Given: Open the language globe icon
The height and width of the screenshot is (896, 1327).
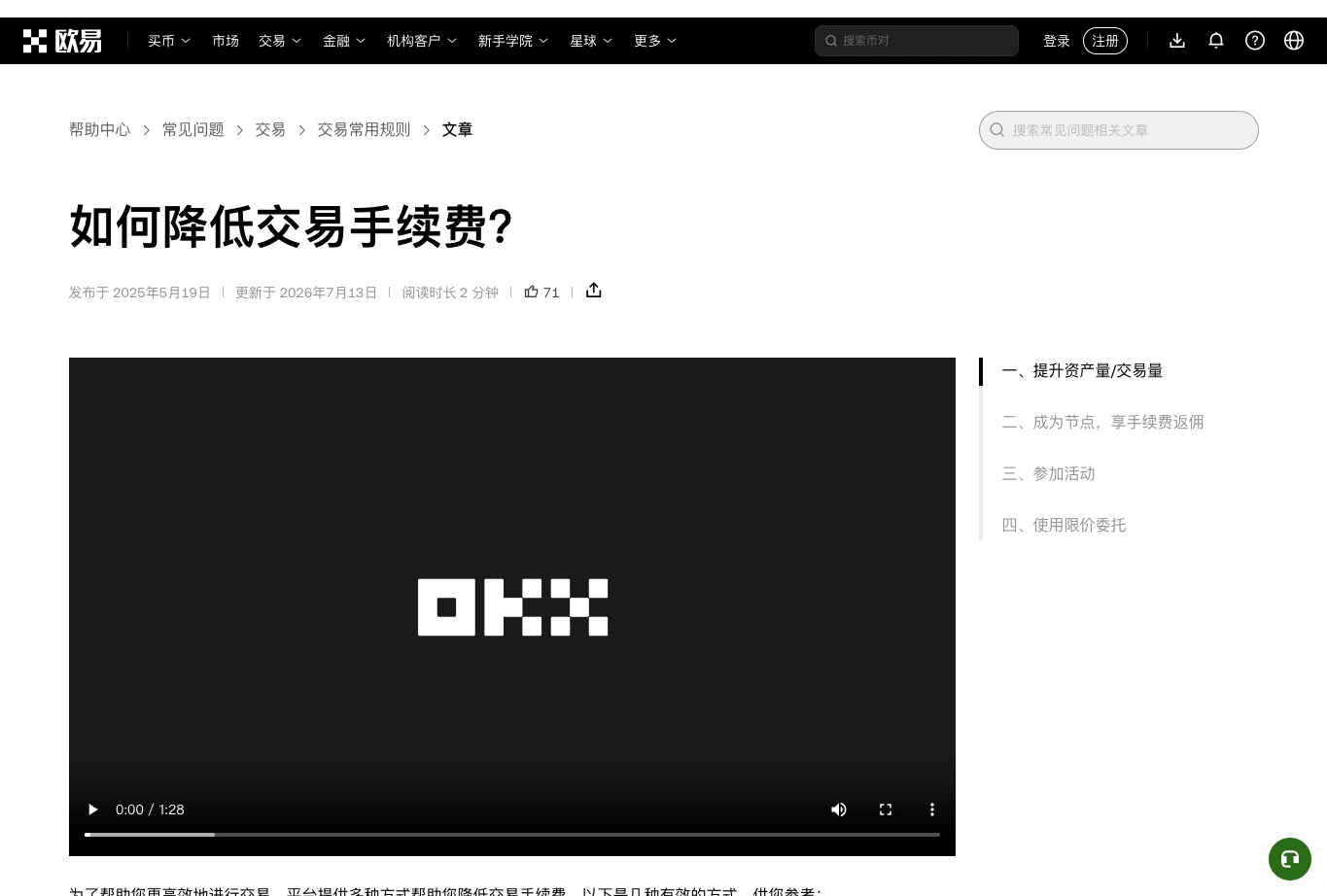Looking at the screenshot, I should point(1294,41).
